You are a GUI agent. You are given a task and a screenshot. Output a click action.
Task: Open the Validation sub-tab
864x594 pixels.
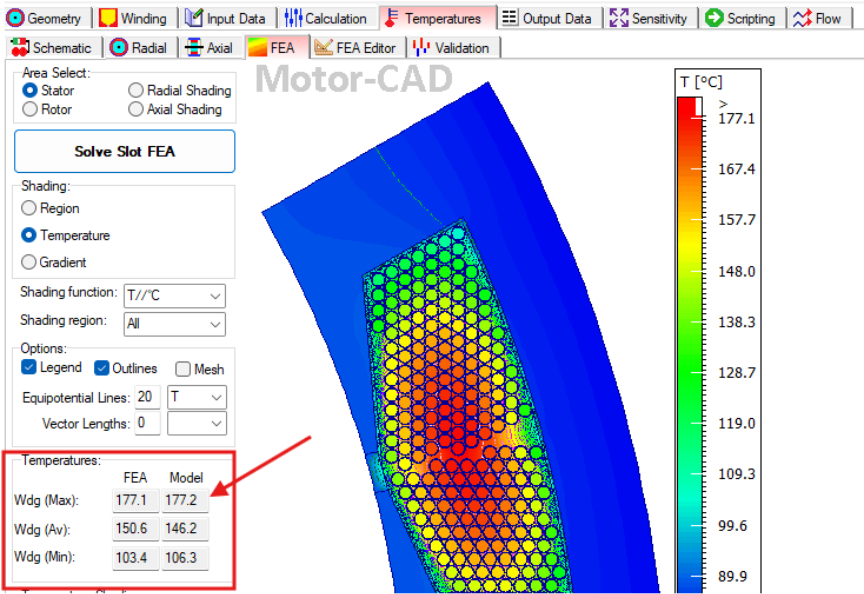[453, 47]
